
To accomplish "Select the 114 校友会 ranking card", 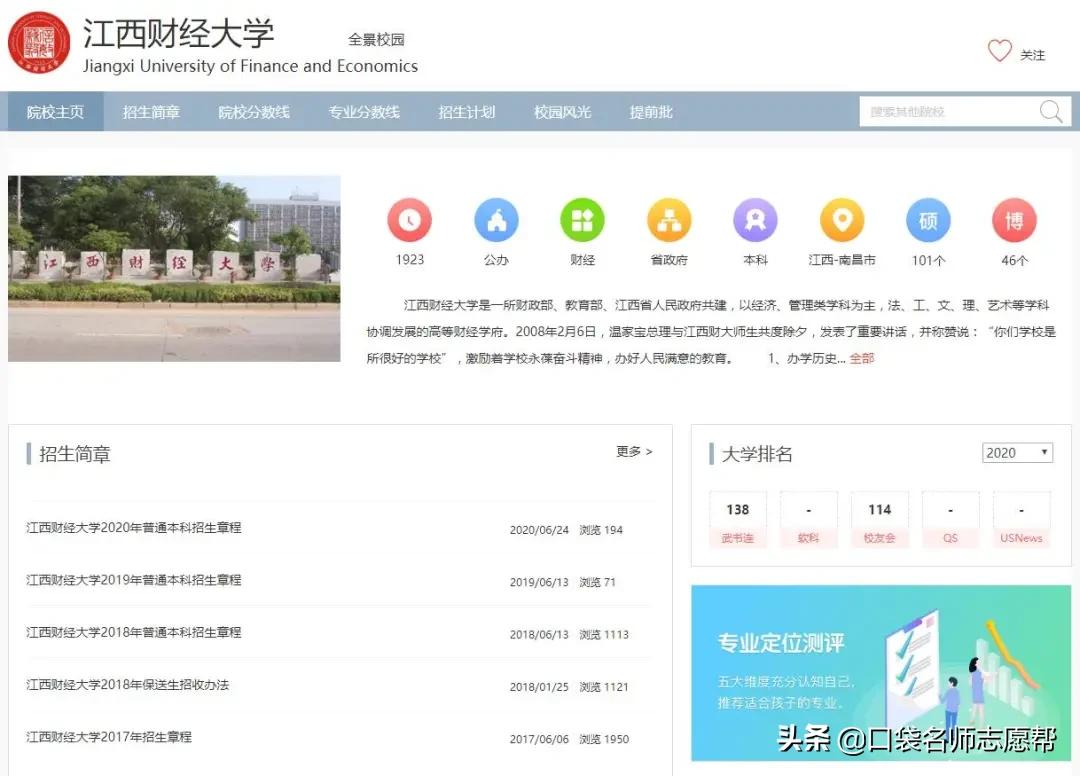I will pos(879,519).
